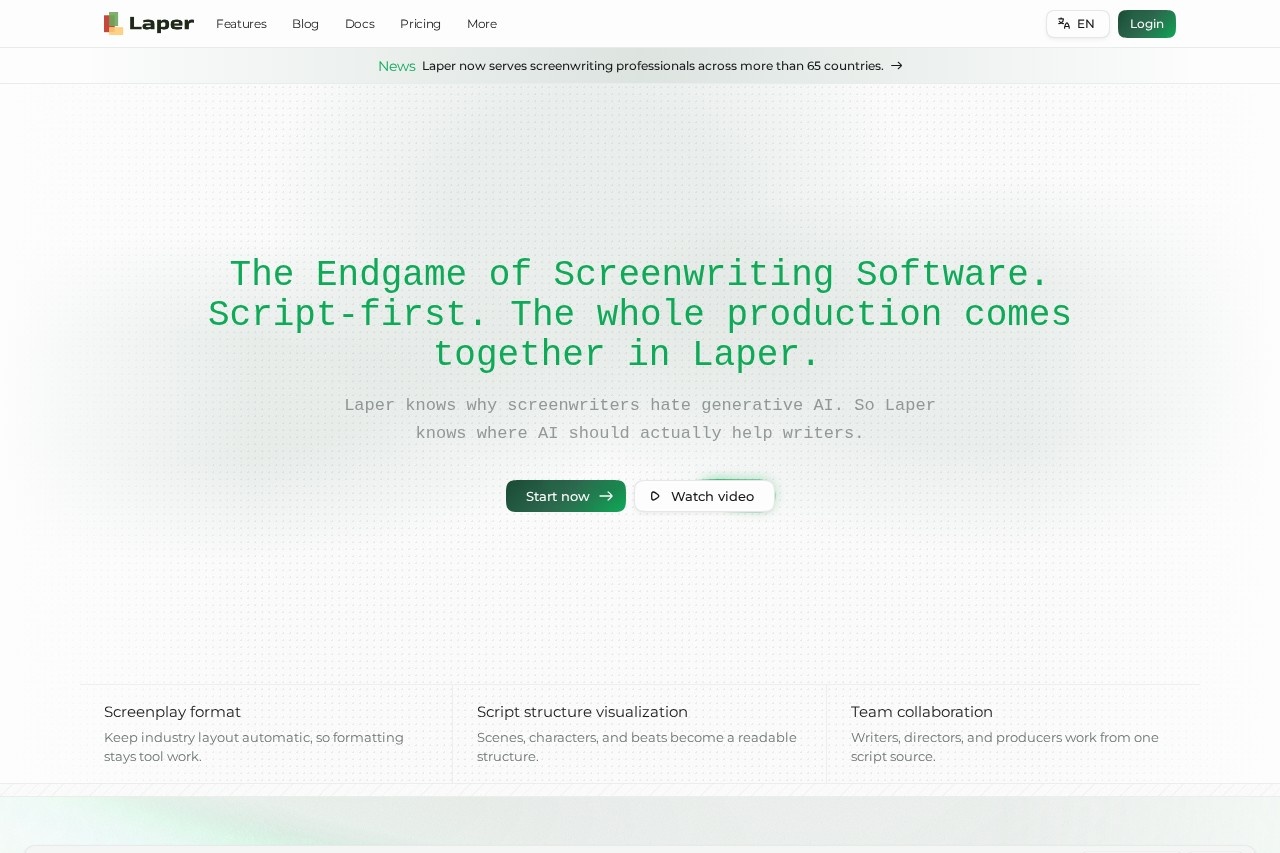1280x853 pixels.
Task: Open the EN language selector
Action: (x=1078, y=24)
